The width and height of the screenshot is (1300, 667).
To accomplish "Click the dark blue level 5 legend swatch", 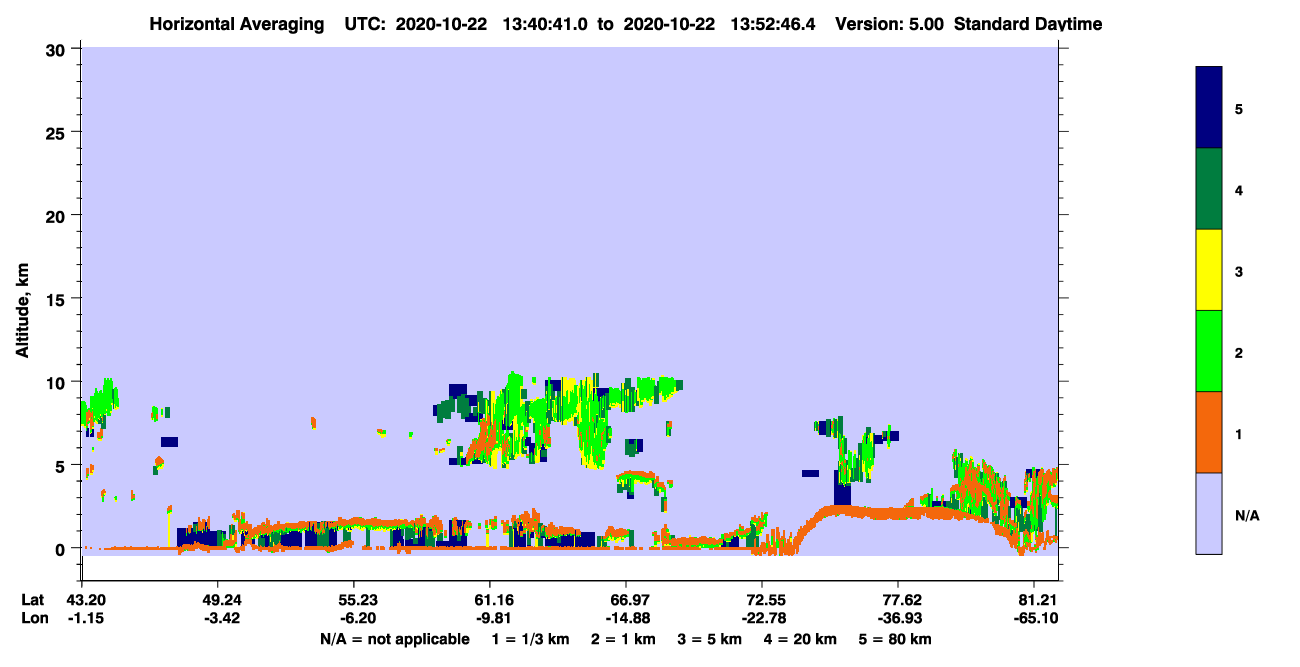I will coord(1209,108).
